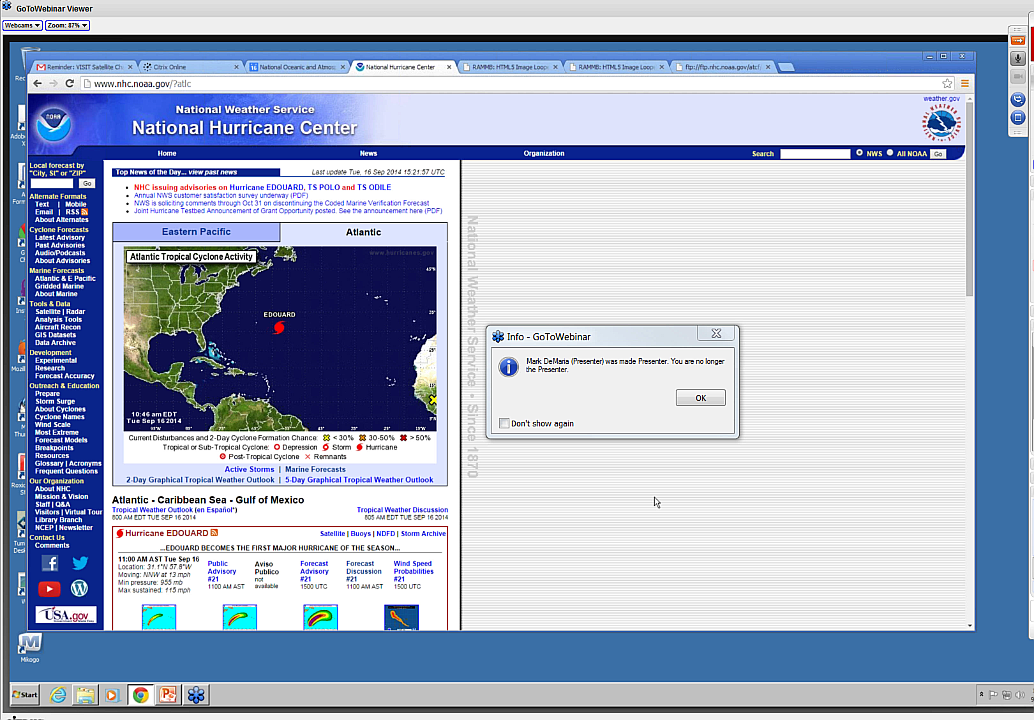The image size is (1034, 720).
Task: Click the orange arrow expand panel icon
Action: [x=1018, y=39]
